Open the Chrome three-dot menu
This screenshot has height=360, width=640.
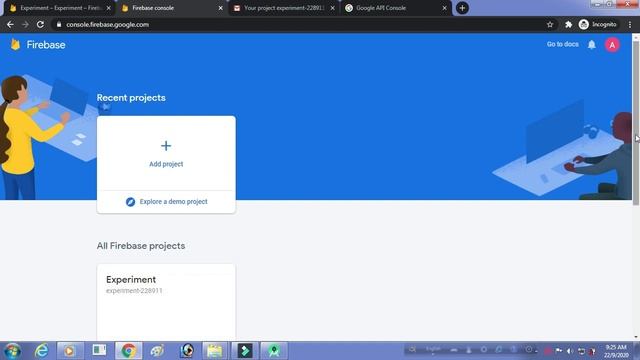click(630, 24)
